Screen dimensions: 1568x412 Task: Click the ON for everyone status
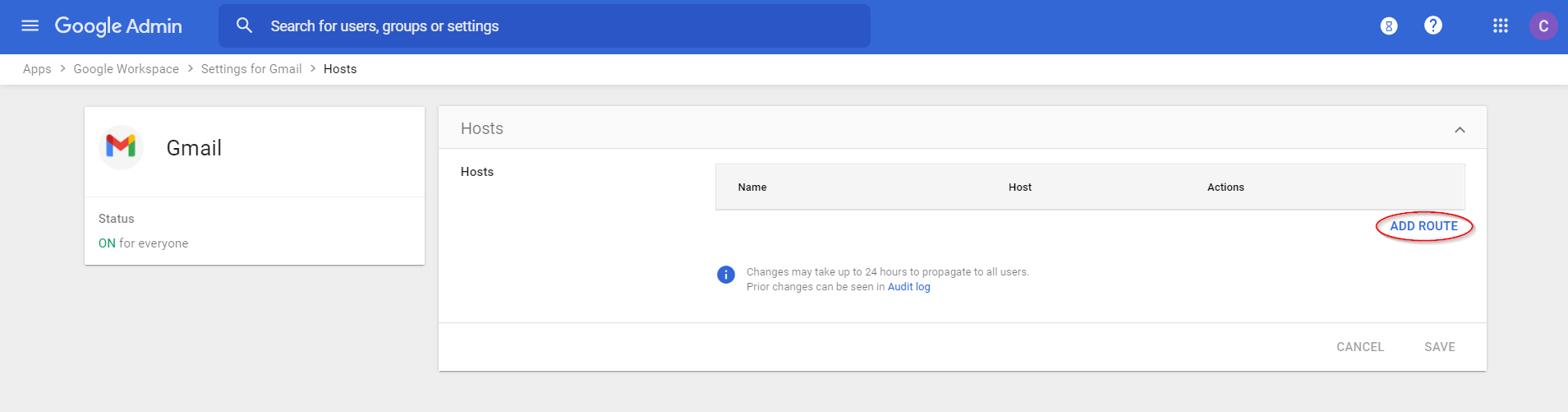pyautogui.click(x=144, y=243)
